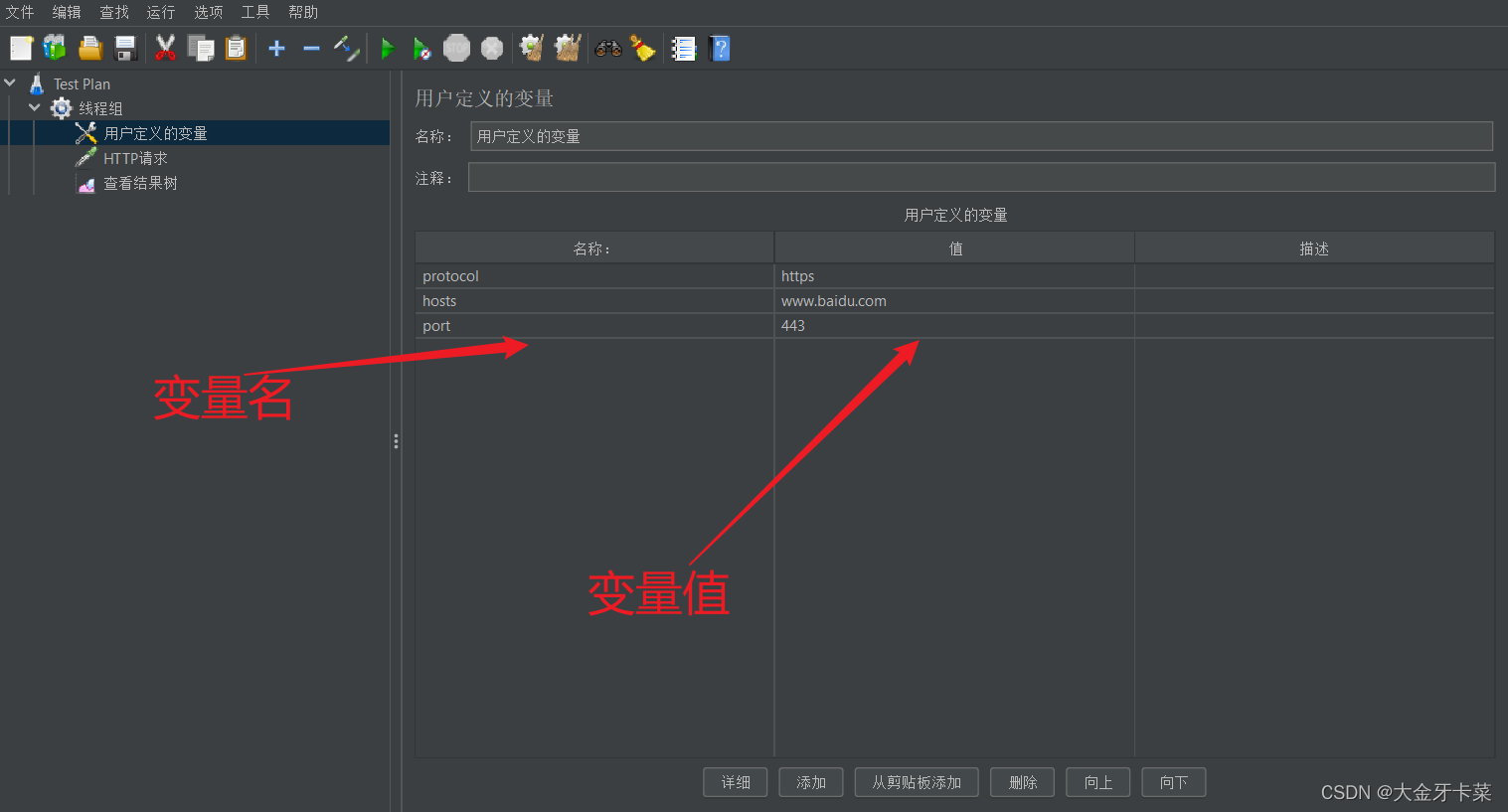This screenshot has height=812, width=1508.
Task: Click the 描述 column header
Action: [1314, 248]
